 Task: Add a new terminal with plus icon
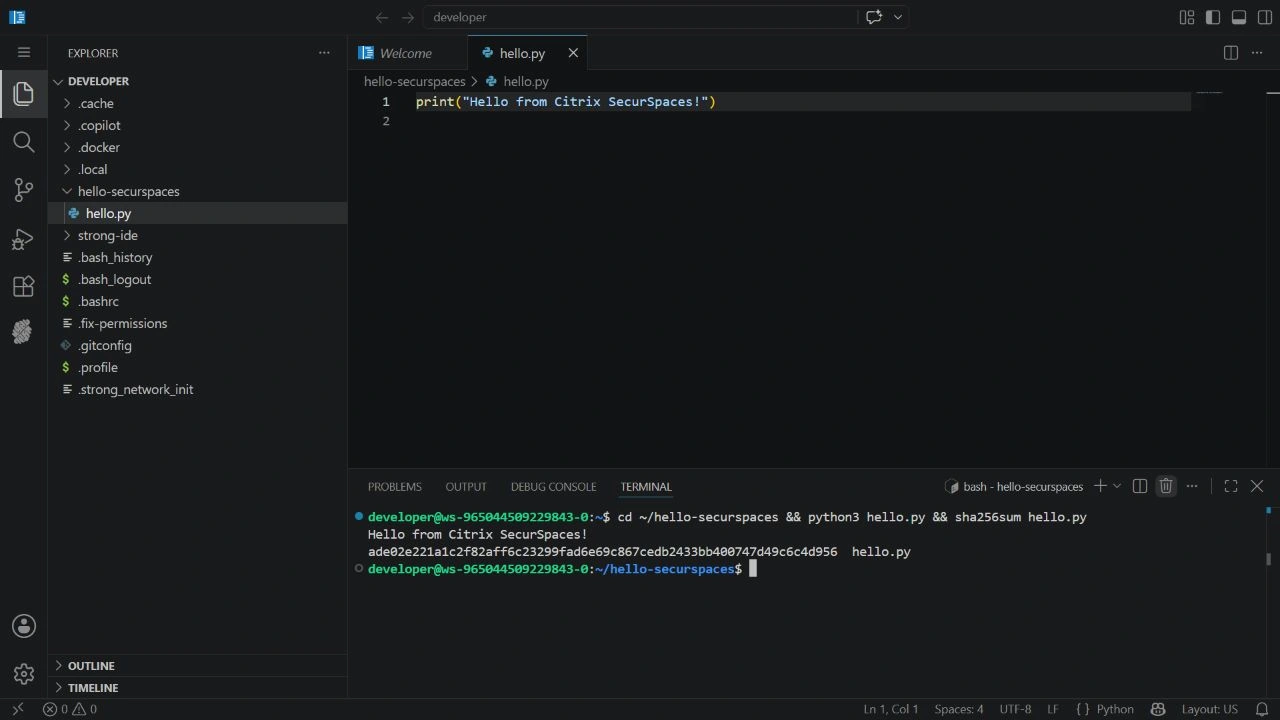point(1100,486)
